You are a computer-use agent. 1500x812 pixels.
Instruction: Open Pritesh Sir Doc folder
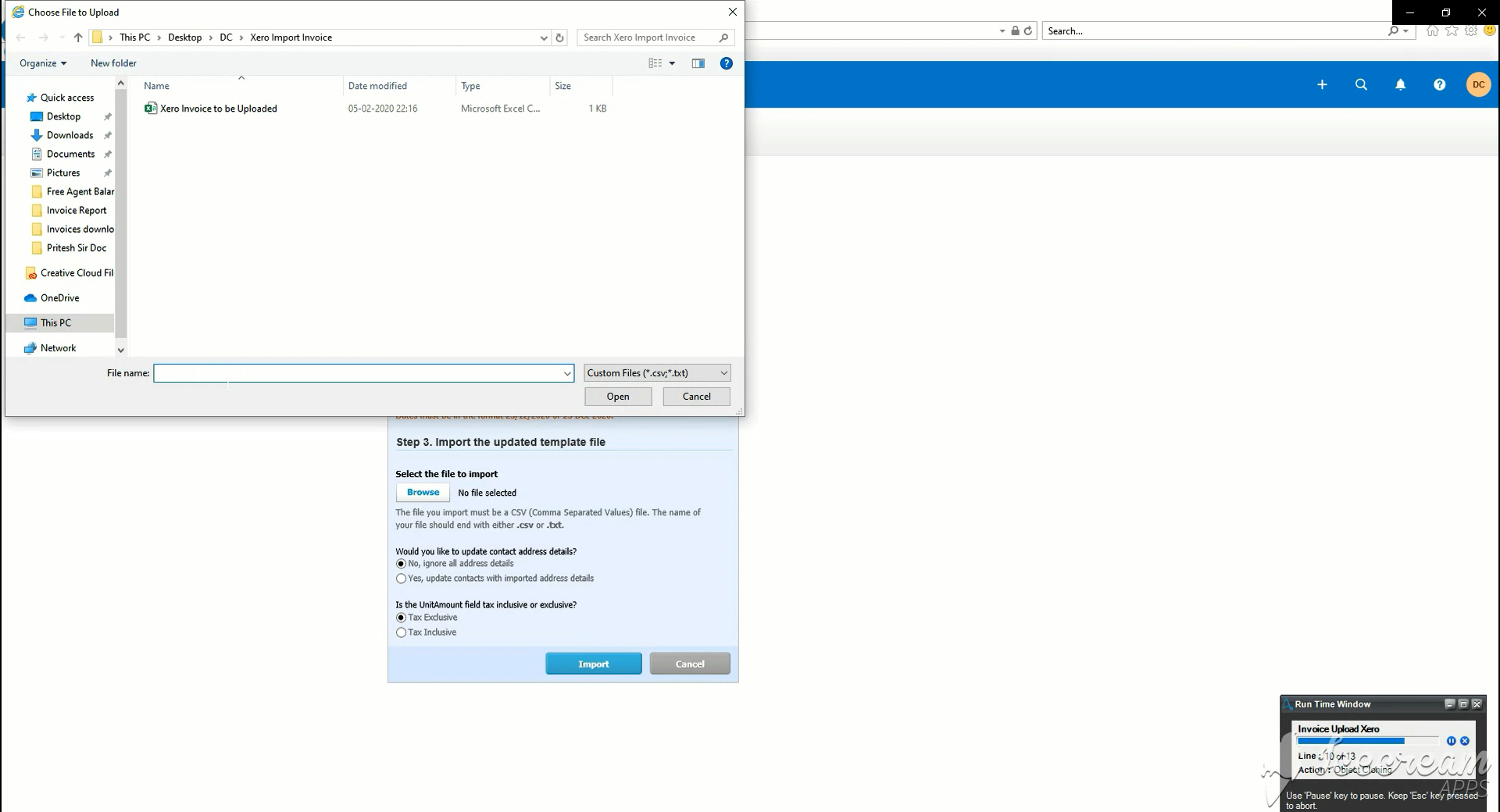point(70,248)
